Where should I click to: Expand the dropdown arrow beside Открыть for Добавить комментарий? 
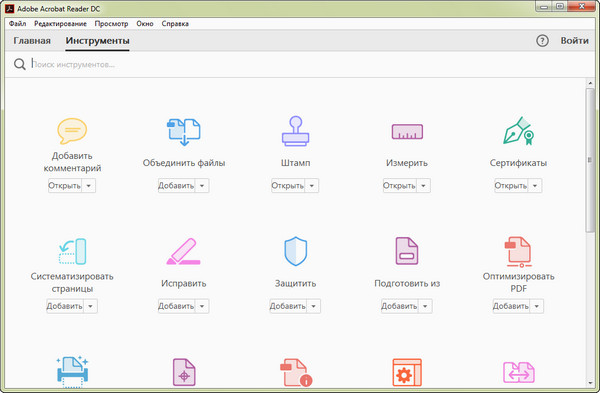click(88, 186)
